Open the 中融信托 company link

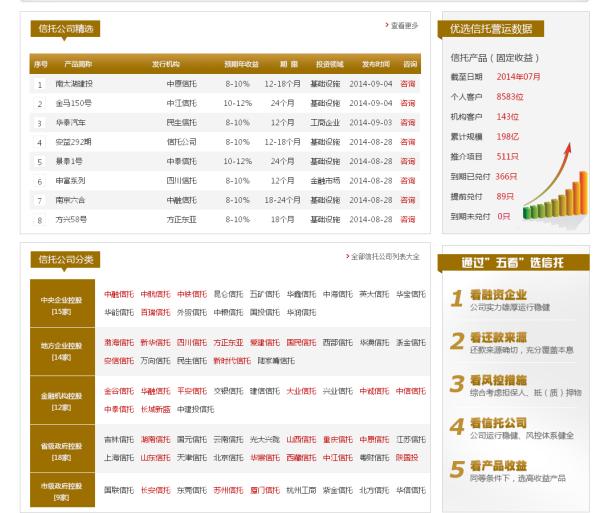pos(117,294)
